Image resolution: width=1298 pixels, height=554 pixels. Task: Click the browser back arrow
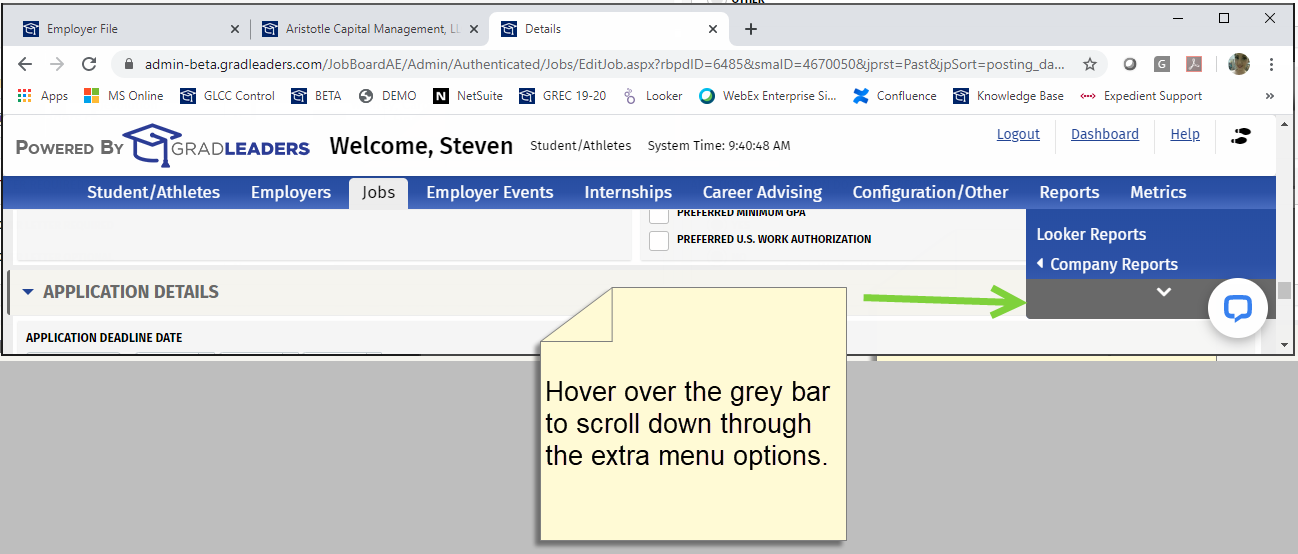[25, 64]
